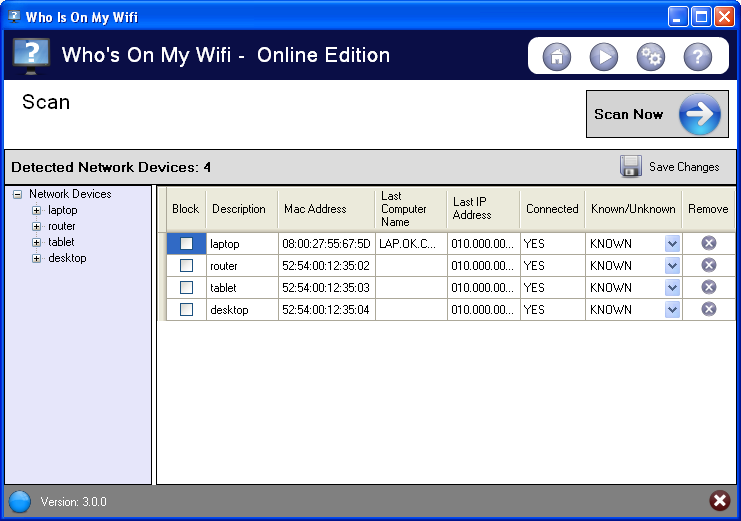Expand the router tree node

[36, 226]
